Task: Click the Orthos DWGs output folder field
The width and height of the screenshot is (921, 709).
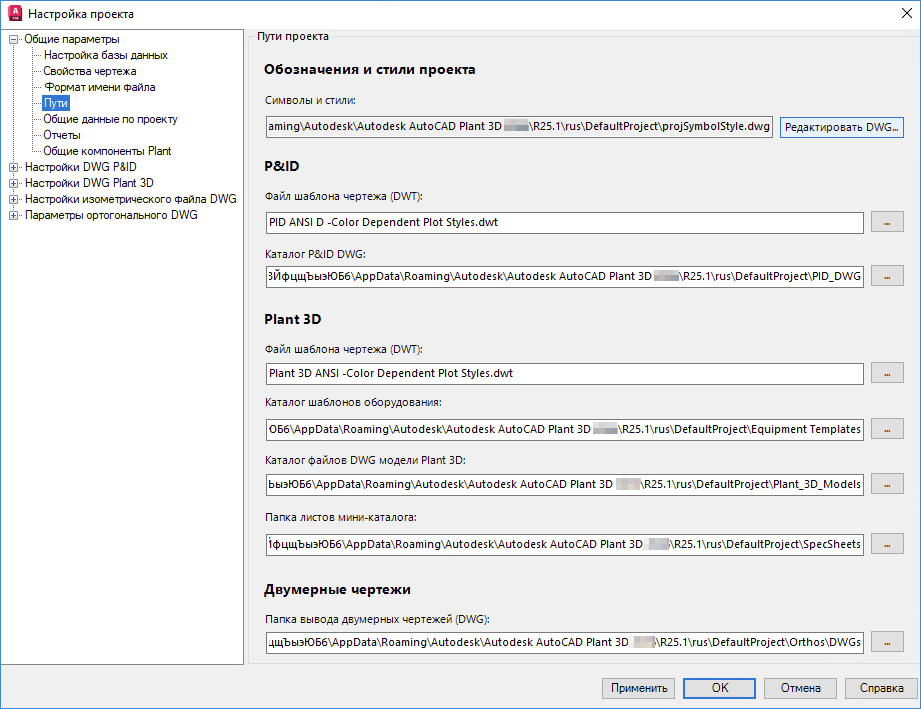Action: pyautogui.click(x=564, y=643)
